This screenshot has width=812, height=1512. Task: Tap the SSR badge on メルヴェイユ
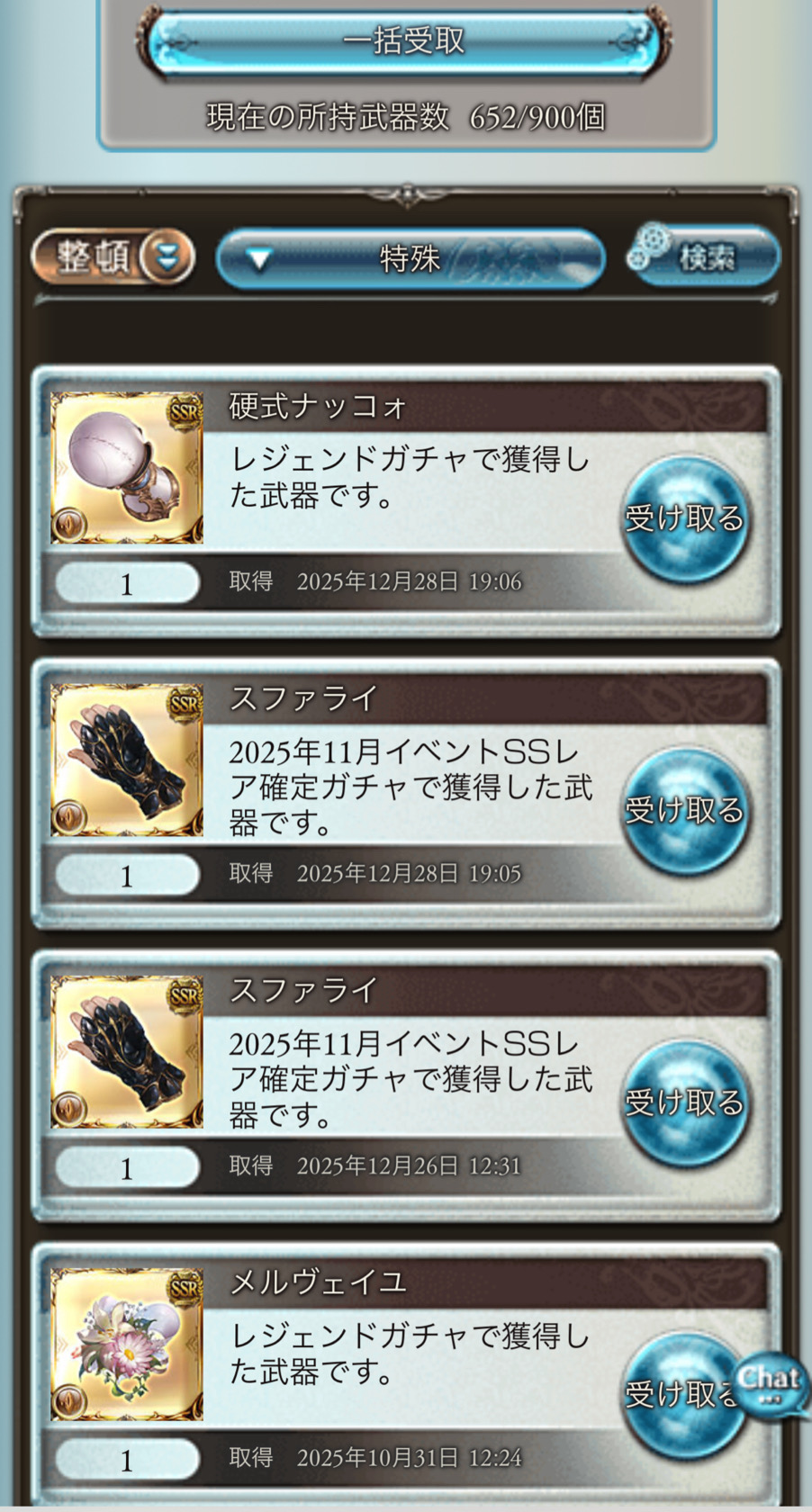185,1288
